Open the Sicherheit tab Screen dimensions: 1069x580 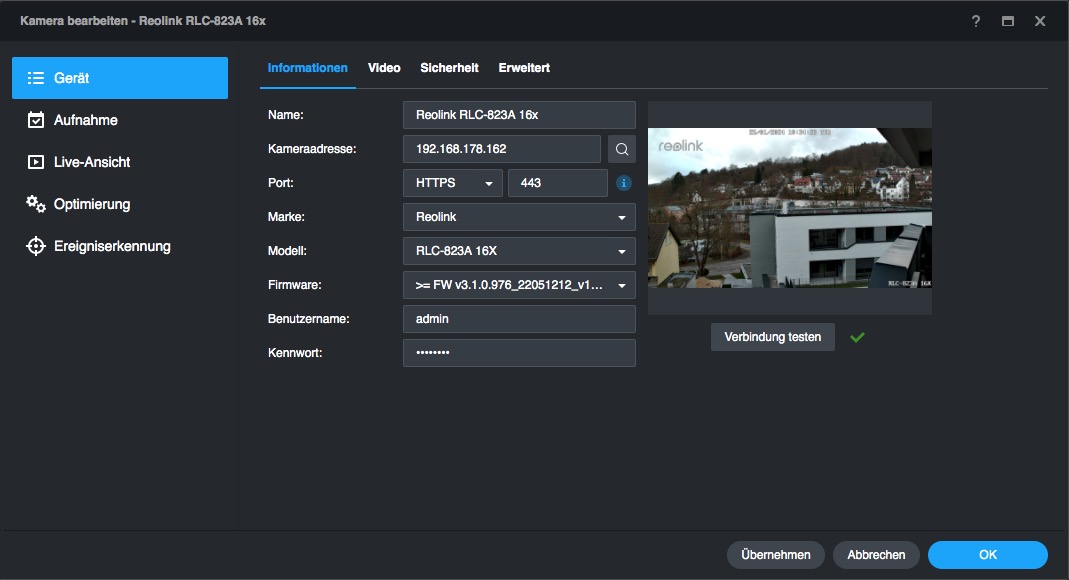449,68
